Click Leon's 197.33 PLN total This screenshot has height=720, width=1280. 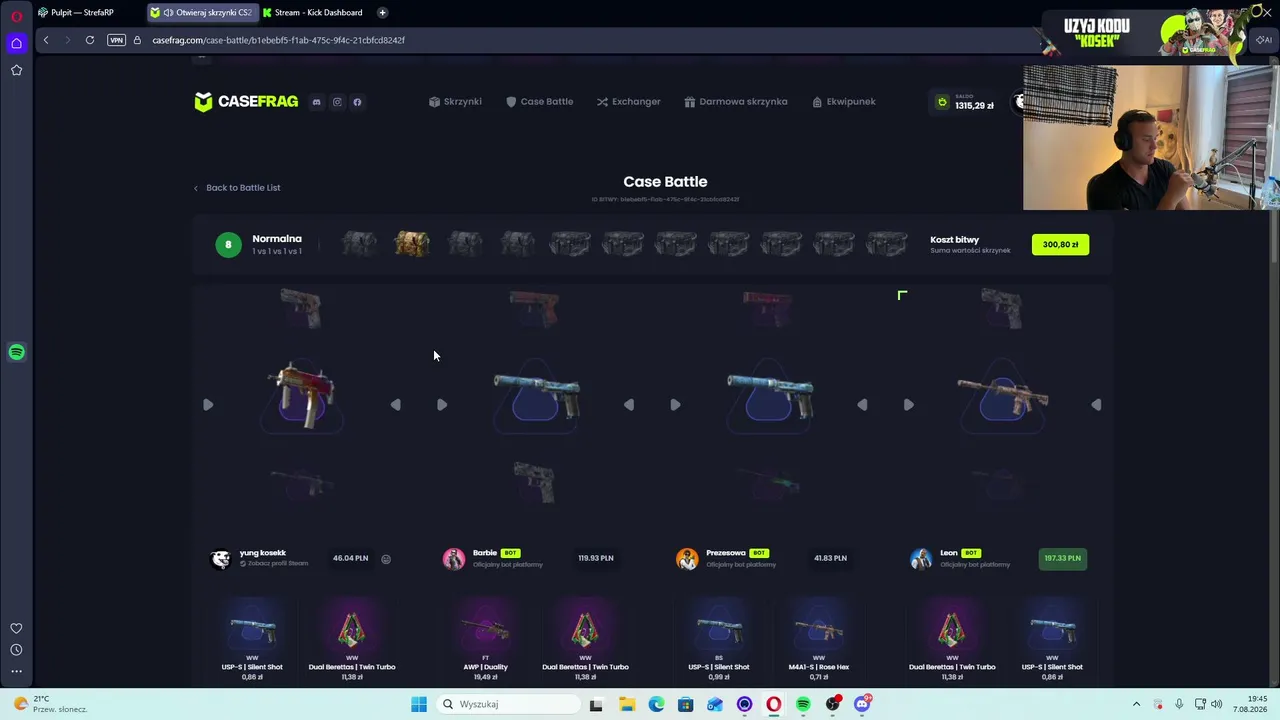click(1062, 558)
